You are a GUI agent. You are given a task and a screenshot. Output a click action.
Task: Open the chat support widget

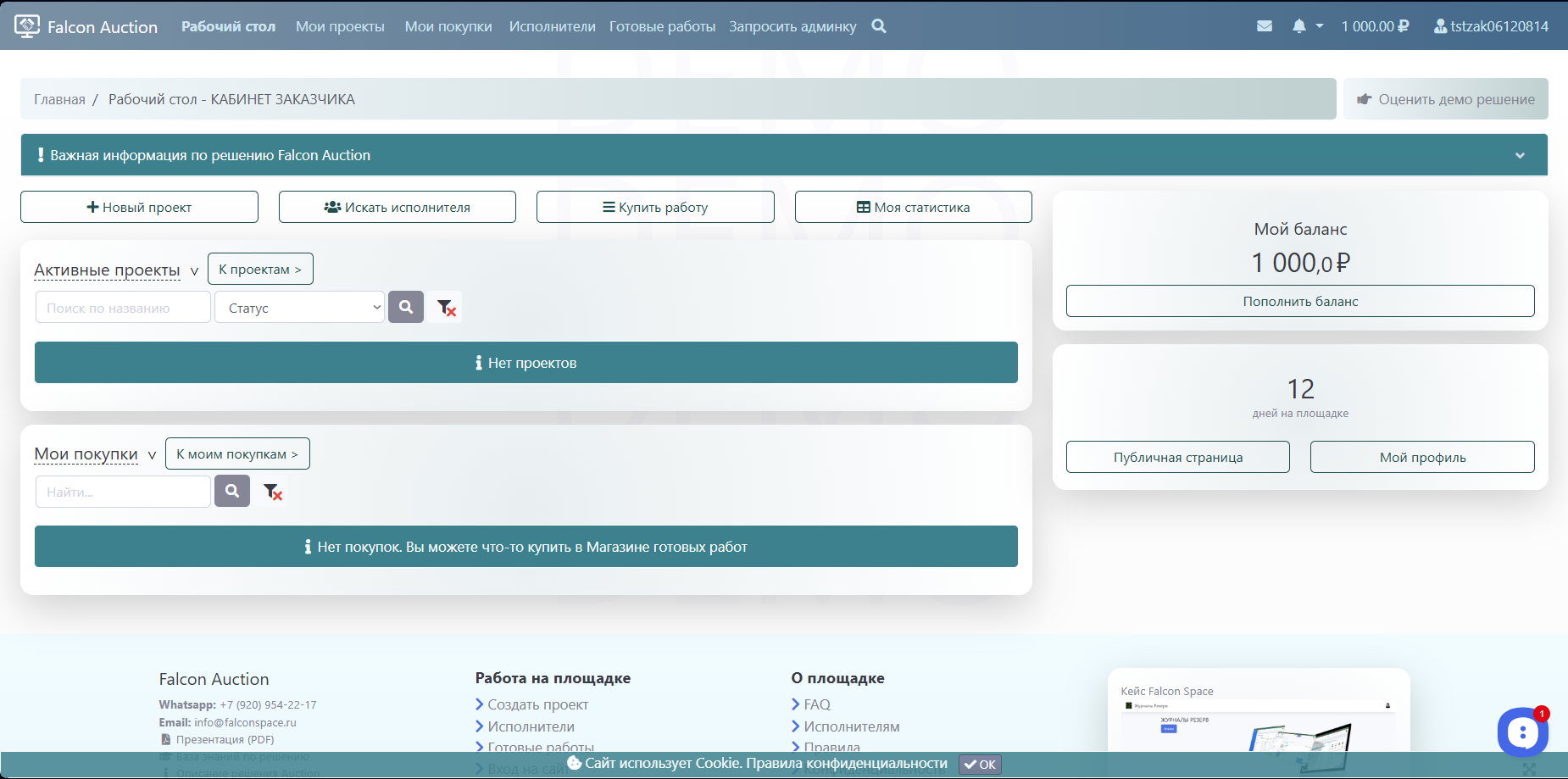pos(1522,732)
